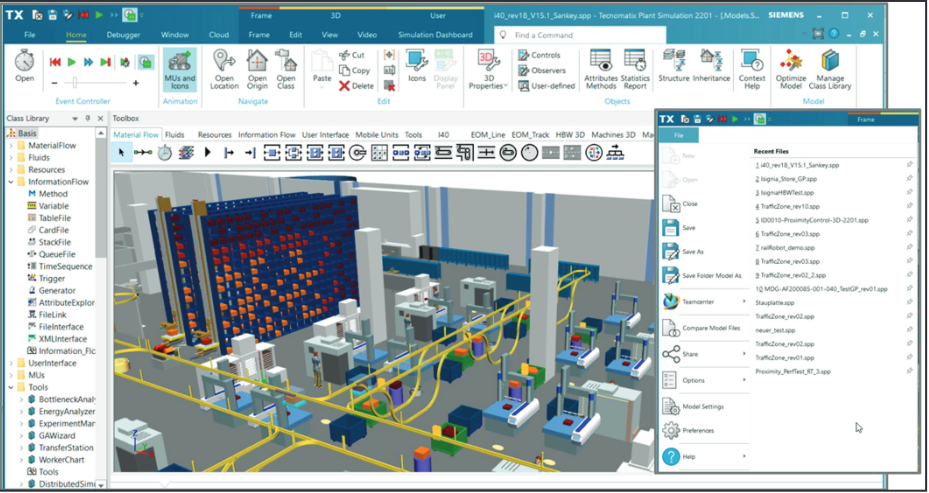Select Method in the Class Library
The image size is (929, 493).
pos(47,194)
